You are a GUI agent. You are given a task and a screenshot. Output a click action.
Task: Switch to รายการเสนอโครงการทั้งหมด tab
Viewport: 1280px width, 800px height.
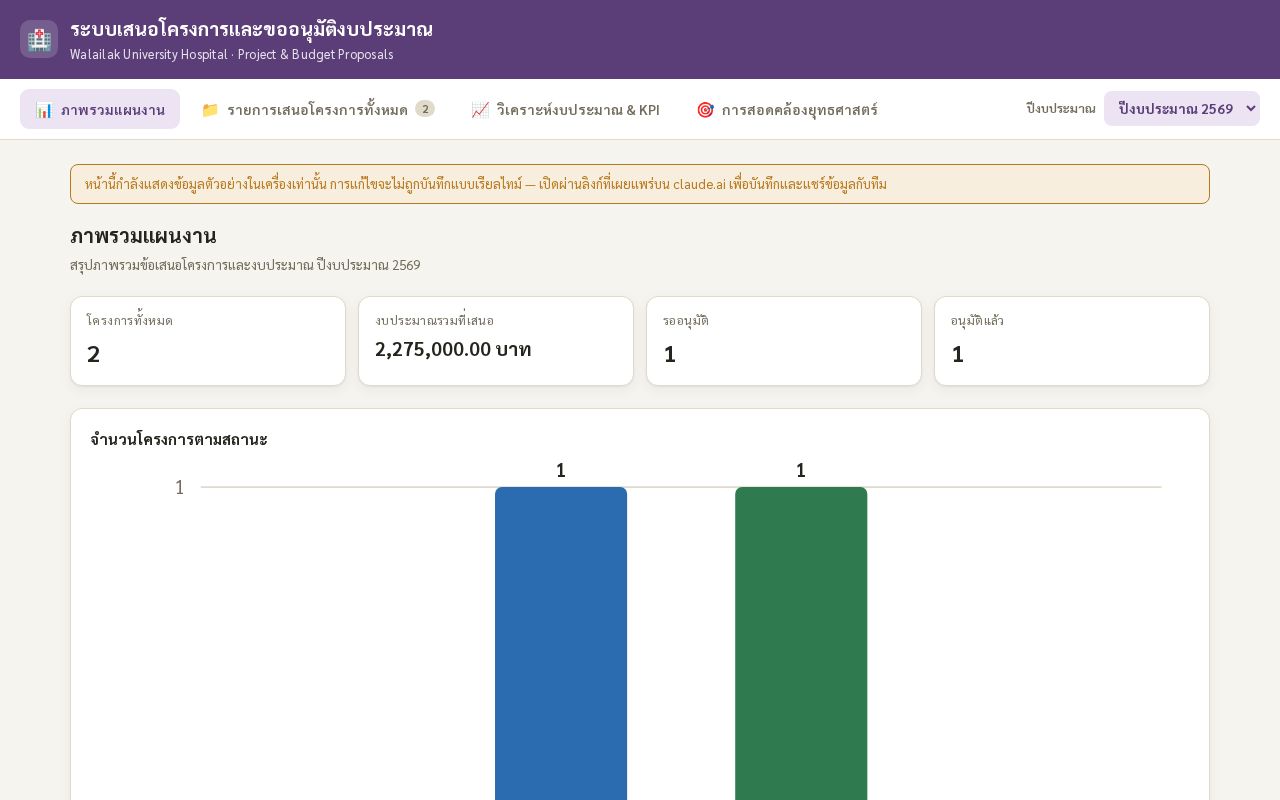[x=318, y=109]
